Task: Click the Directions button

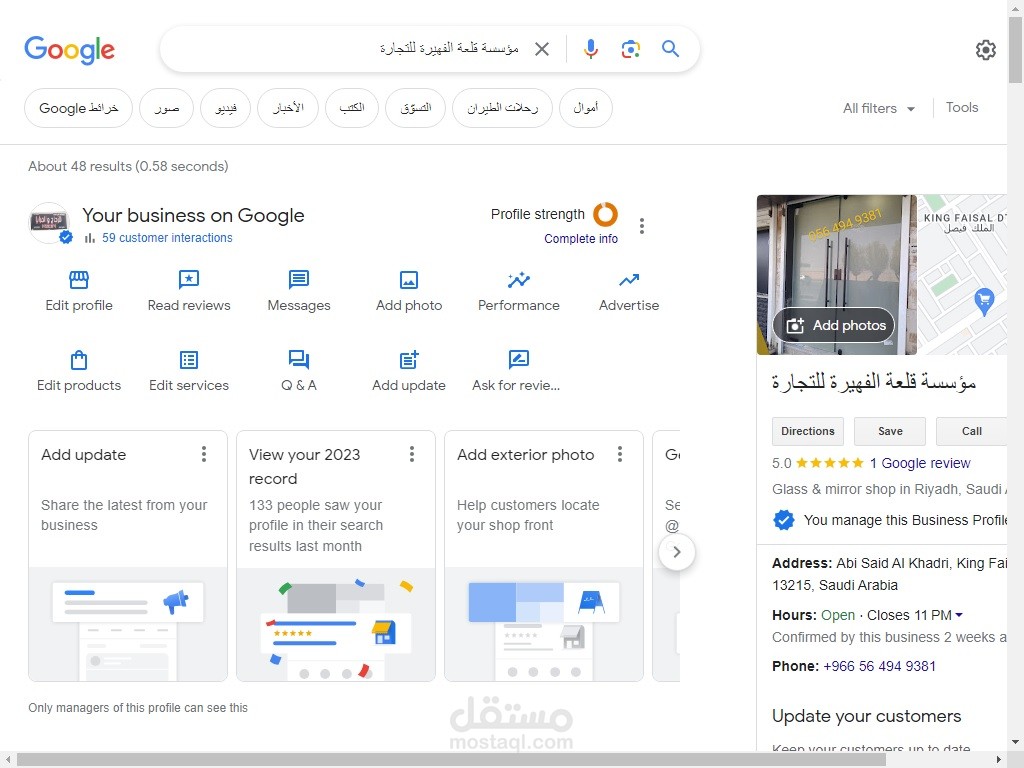Action: point(808,431)
